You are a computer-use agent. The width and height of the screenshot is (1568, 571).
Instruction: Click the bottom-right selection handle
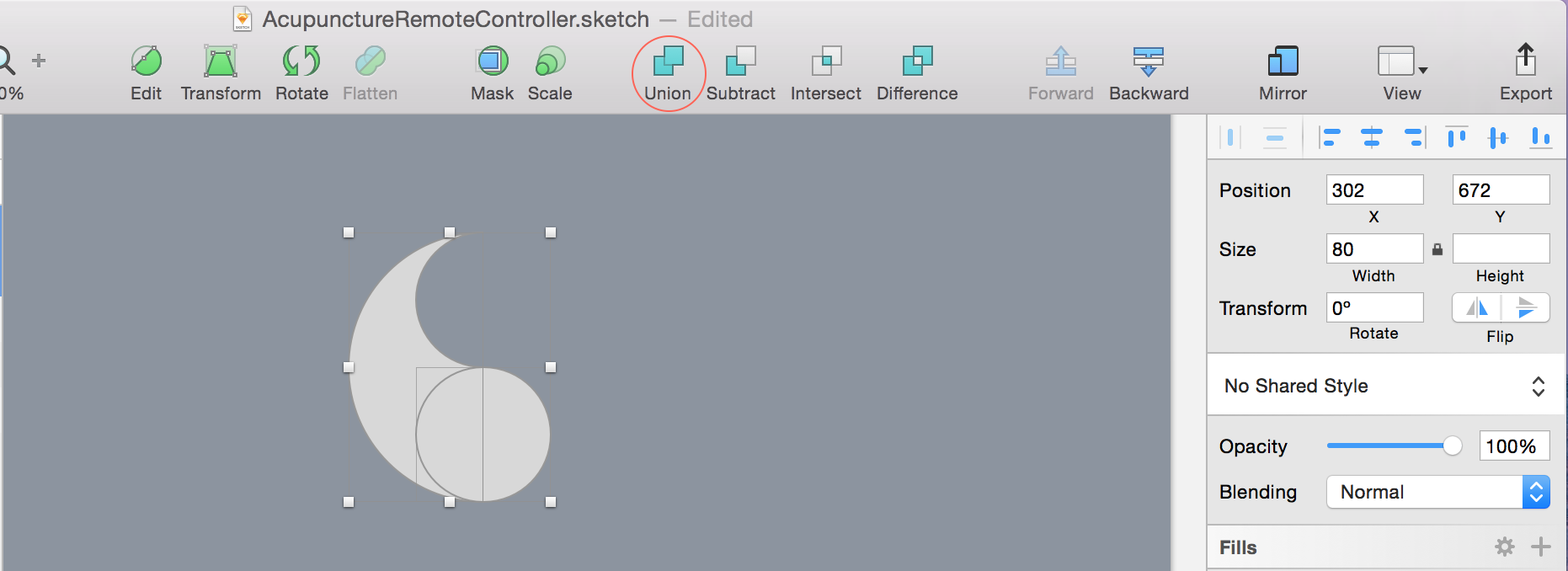[551, 502]
